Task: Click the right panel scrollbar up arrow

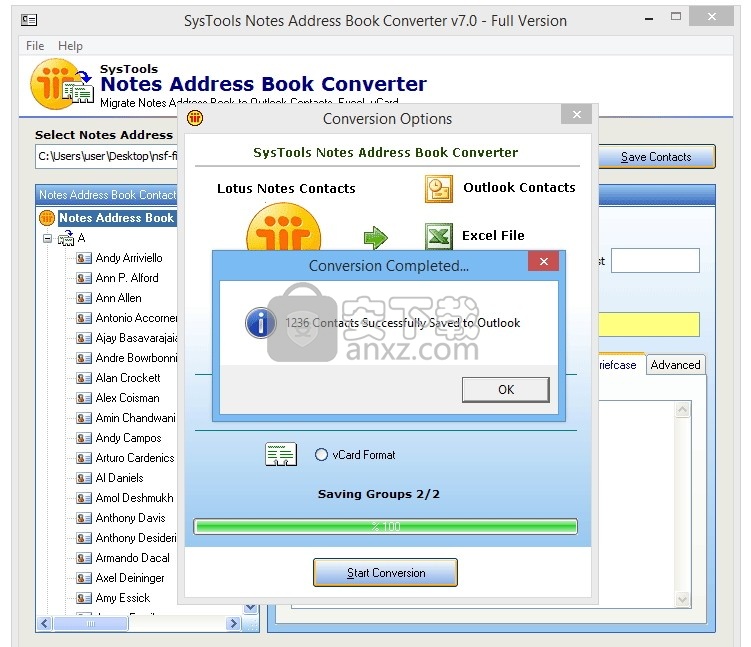Action: pos(683,410)
